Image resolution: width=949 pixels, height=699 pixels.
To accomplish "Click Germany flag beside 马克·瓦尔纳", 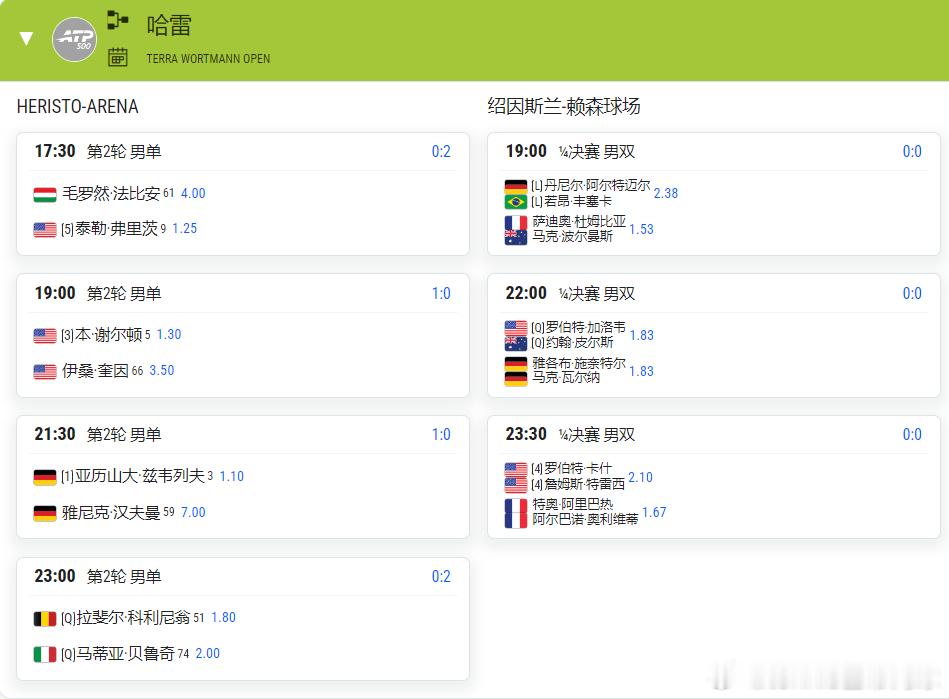I will (516, 379).
